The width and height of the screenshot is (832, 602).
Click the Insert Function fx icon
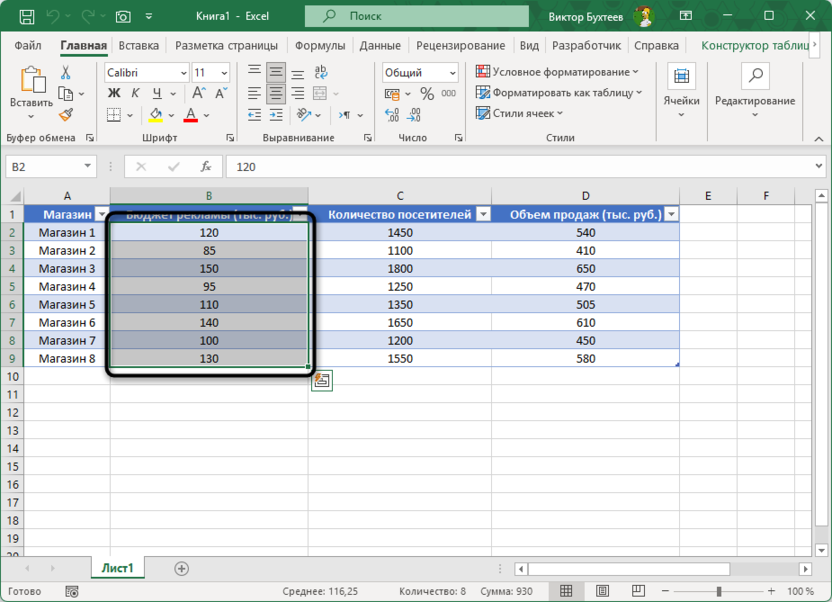click(x=206, y=167)
